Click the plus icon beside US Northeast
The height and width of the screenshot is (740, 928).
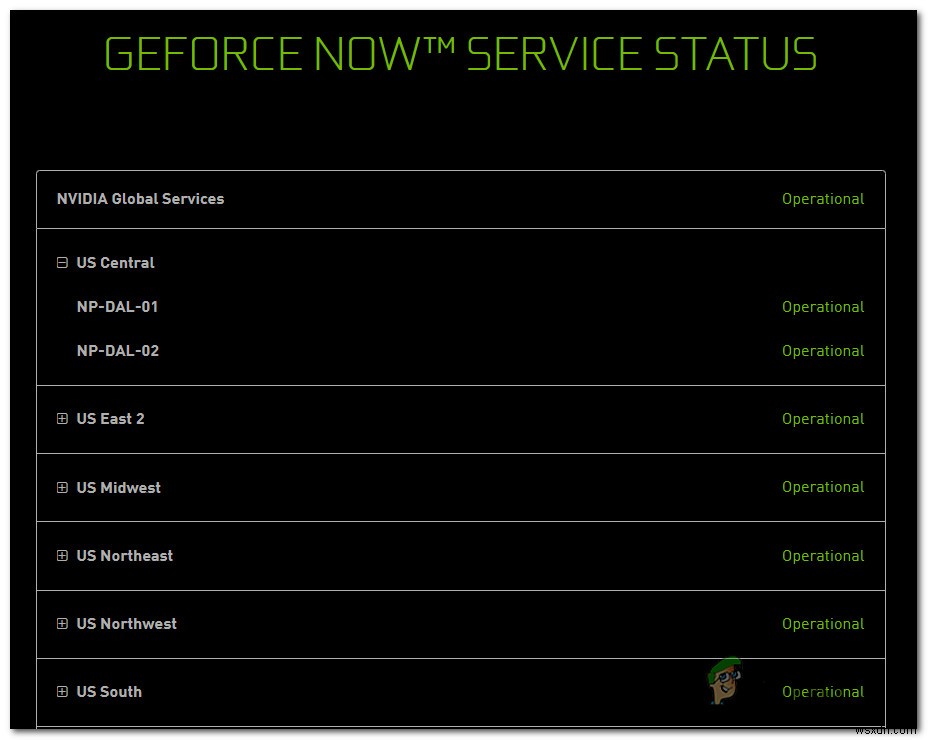pos(62,556)
